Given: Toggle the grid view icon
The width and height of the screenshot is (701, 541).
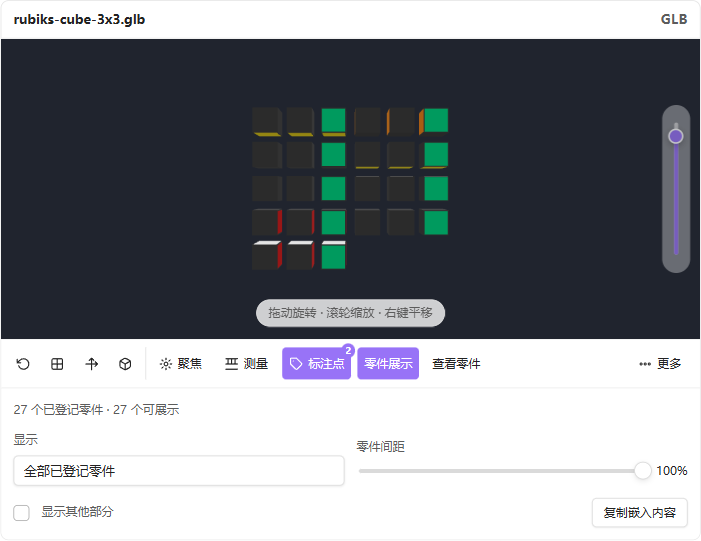Looking at the screenshot, I should click(57, 364).
